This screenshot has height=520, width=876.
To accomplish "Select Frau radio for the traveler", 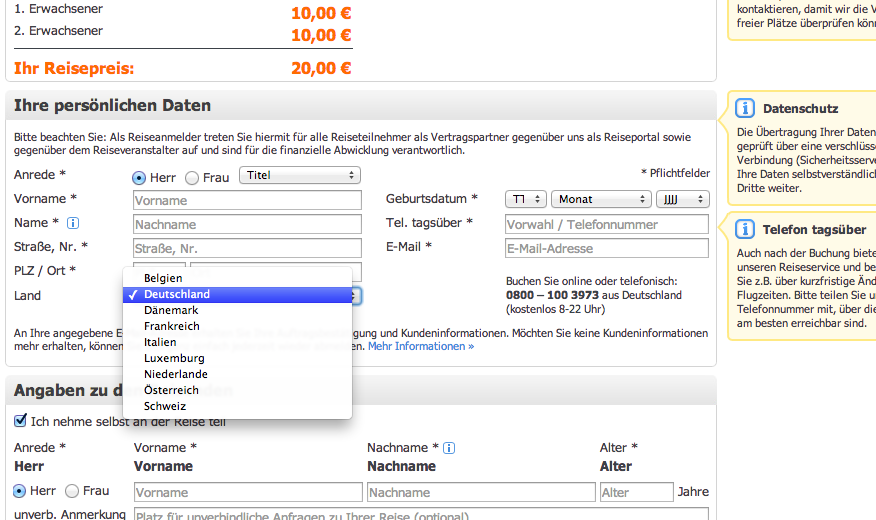I will (72, 491).
